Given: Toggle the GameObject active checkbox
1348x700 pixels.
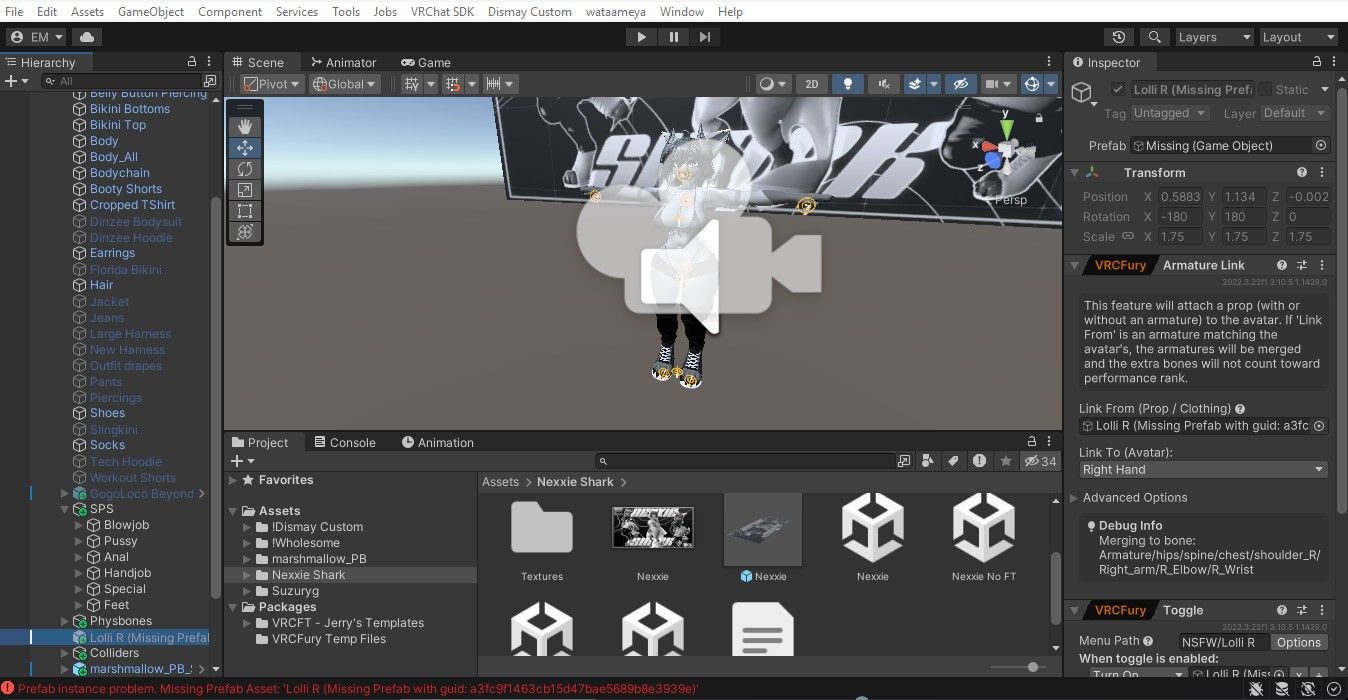Looking at the screenshot, I should point(1118,89).
